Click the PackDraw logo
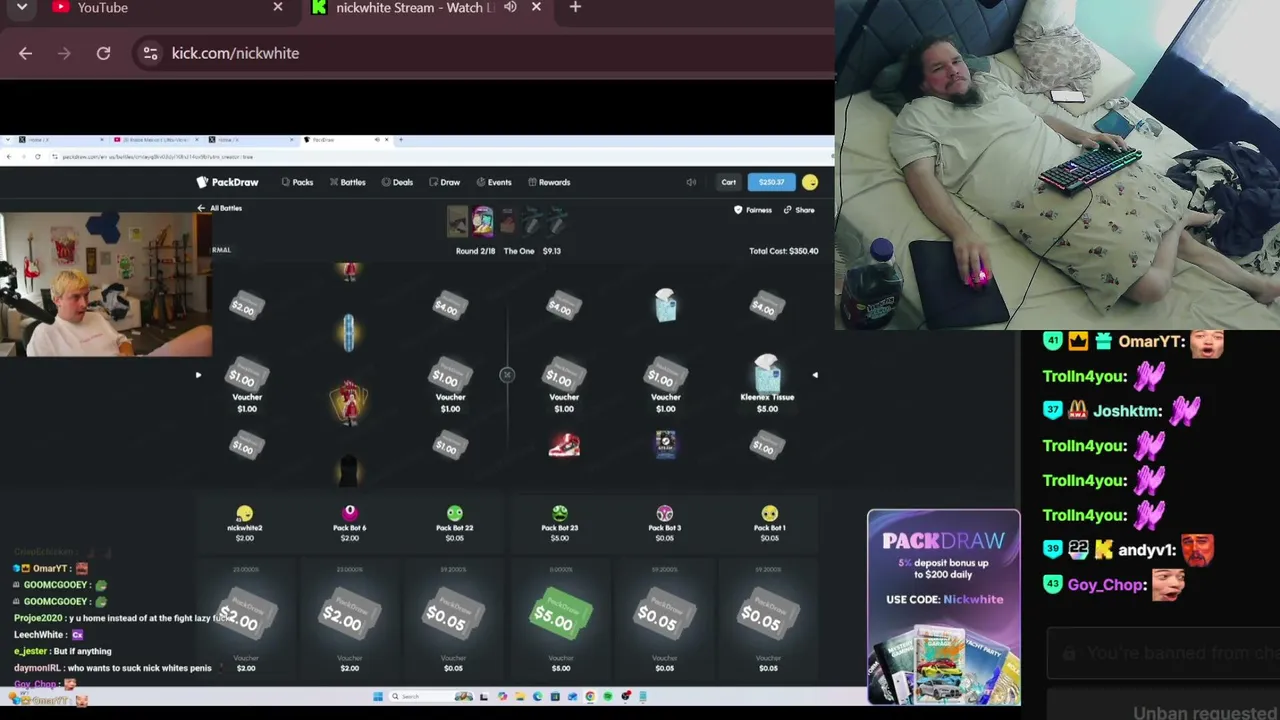This screenshot has width=1280, height=720. 228,182
